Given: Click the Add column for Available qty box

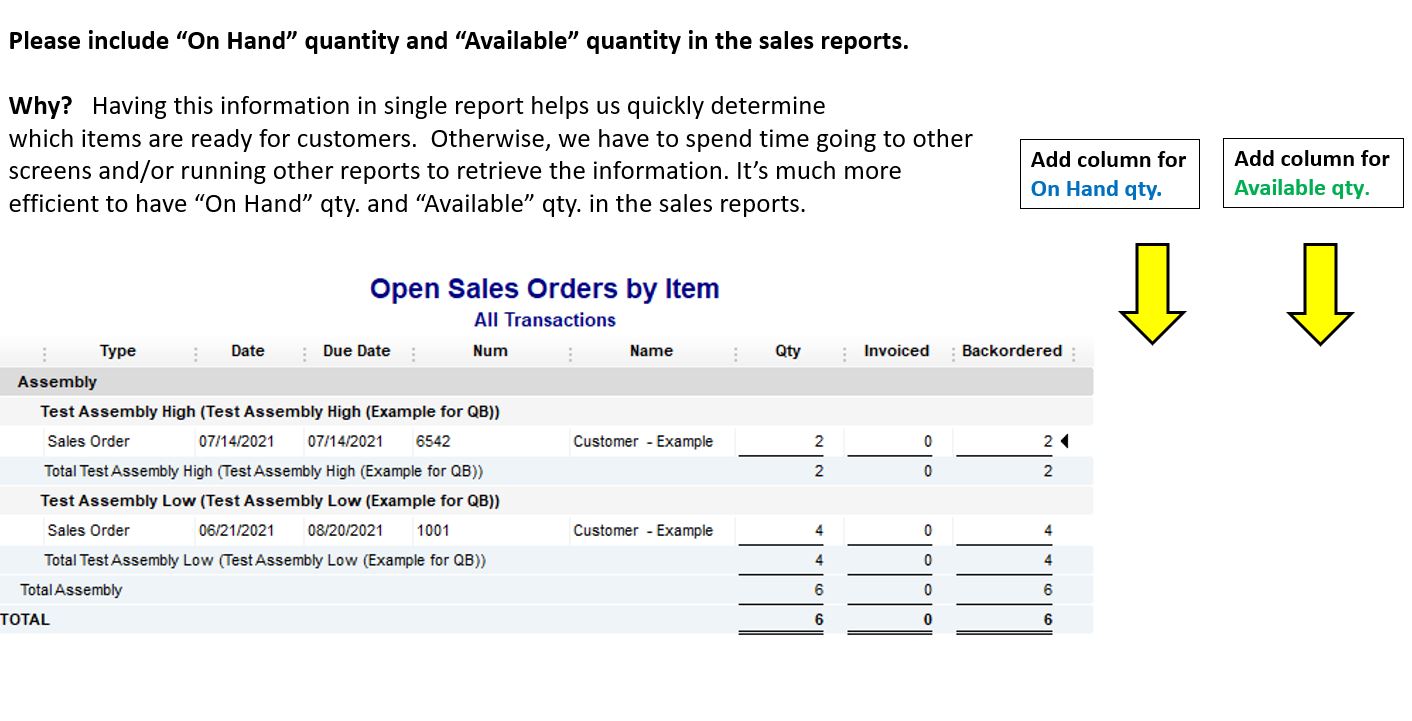Looking at the screenshot, I should 1312,172.
